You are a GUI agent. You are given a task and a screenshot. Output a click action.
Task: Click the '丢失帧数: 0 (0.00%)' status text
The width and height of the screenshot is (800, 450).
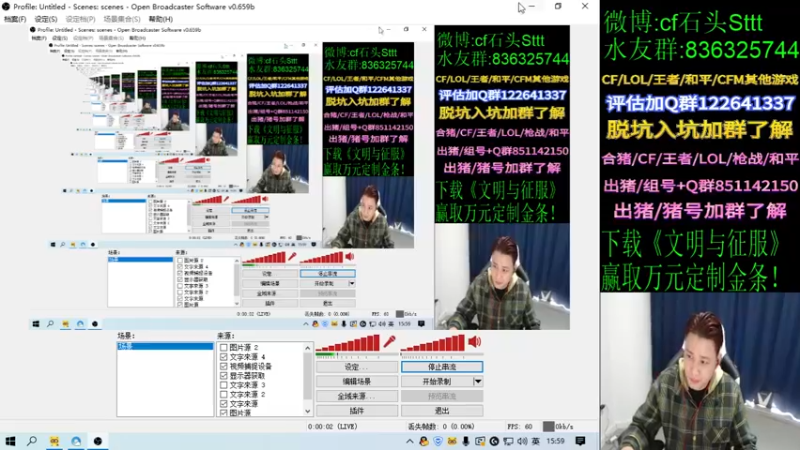[x=441, y=427]
